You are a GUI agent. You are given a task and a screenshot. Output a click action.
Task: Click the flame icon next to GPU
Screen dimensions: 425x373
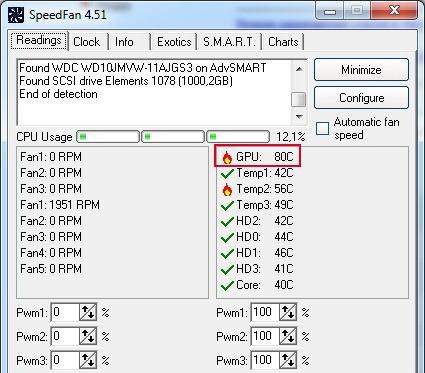click(x=227, y=157)
